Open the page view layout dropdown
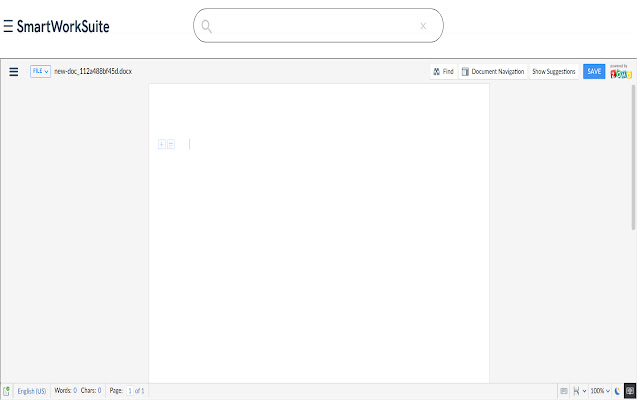The image size is (640, 400). click(580, 391)
